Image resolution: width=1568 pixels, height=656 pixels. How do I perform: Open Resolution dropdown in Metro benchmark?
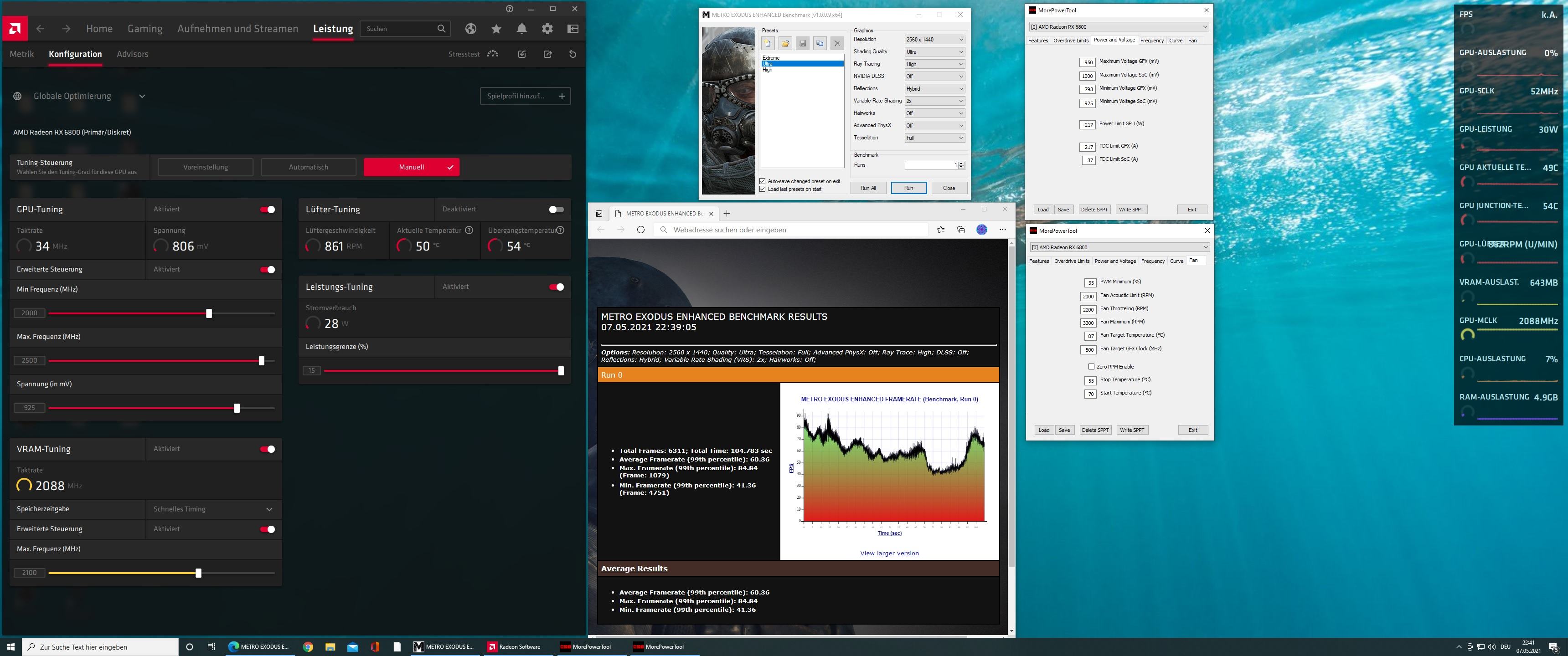[x=934, y=40]
